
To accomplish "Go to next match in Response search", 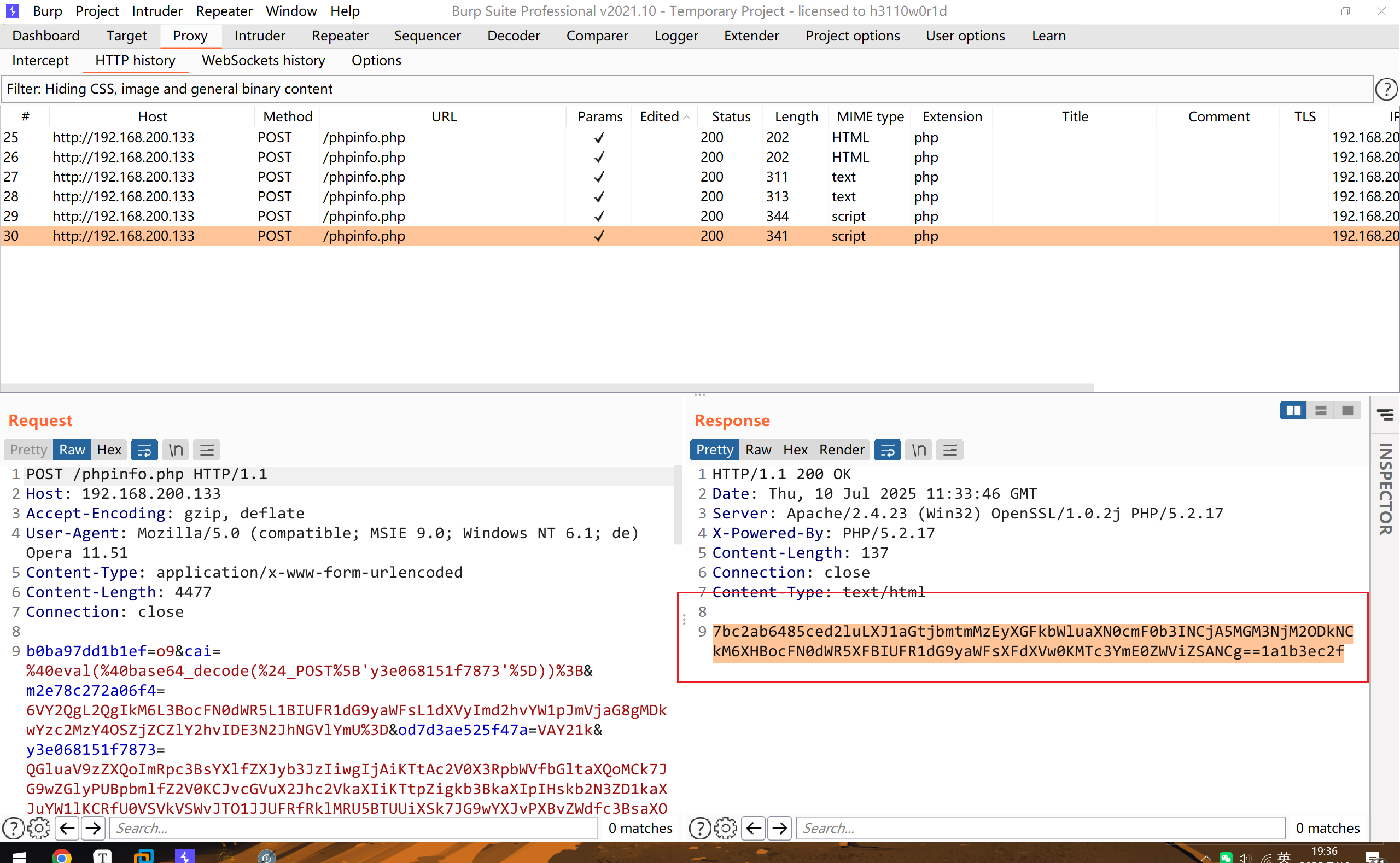I will [x=780, y=827].
